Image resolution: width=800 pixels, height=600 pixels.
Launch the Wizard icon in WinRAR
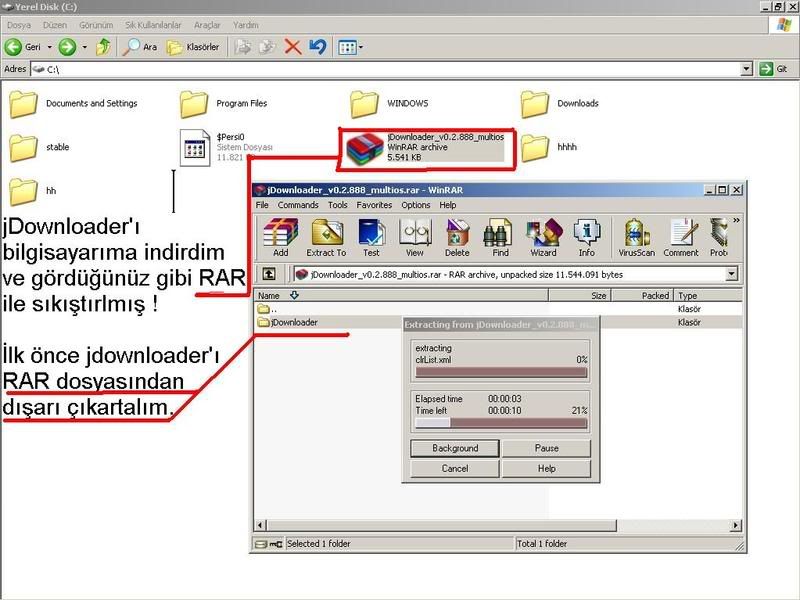543,237
